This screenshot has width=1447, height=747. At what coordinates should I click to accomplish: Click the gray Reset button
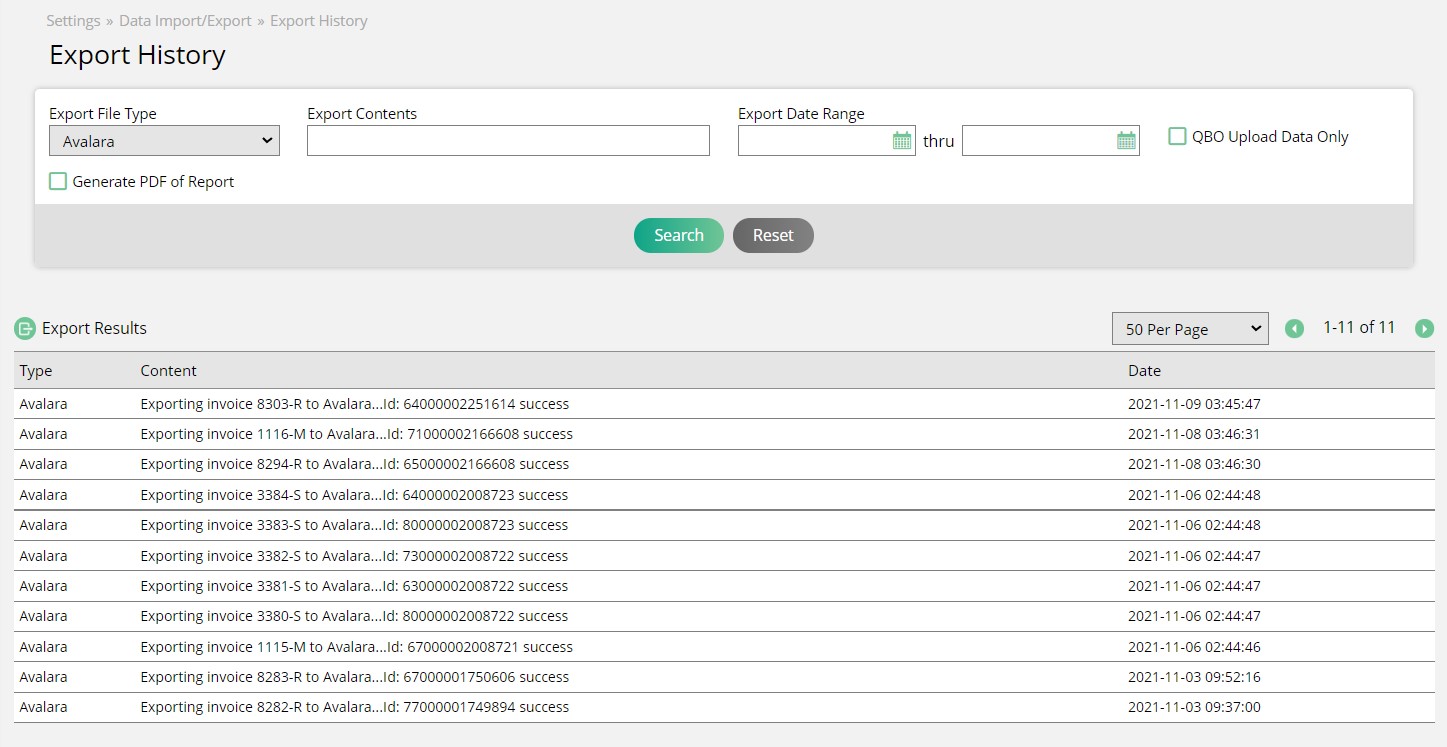[773, 236]
